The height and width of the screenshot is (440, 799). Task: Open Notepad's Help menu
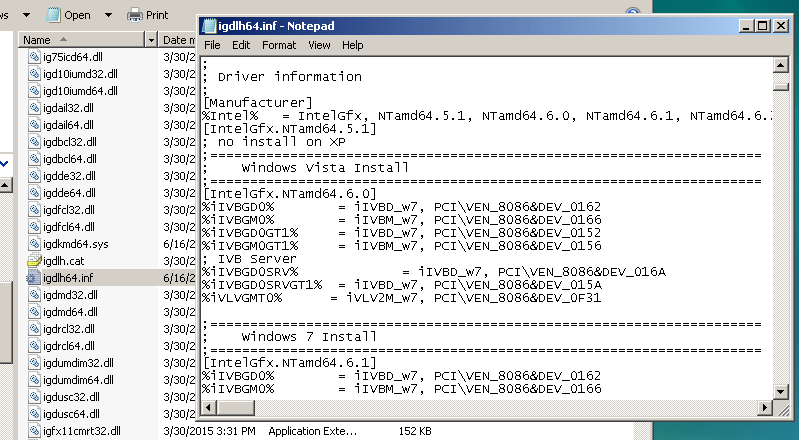pyautogui.click(x=352, y=45)
